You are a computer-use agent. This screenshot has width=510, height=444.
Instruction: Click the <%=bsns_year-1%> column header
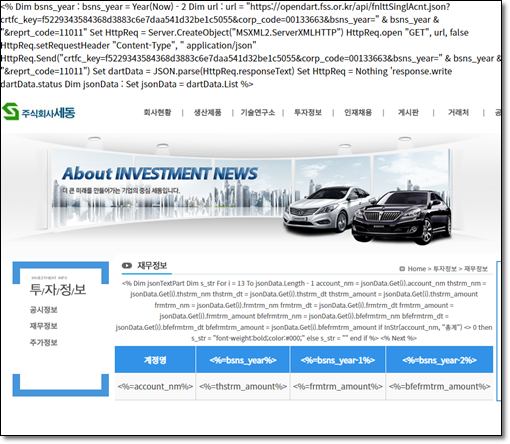[338, 360]
